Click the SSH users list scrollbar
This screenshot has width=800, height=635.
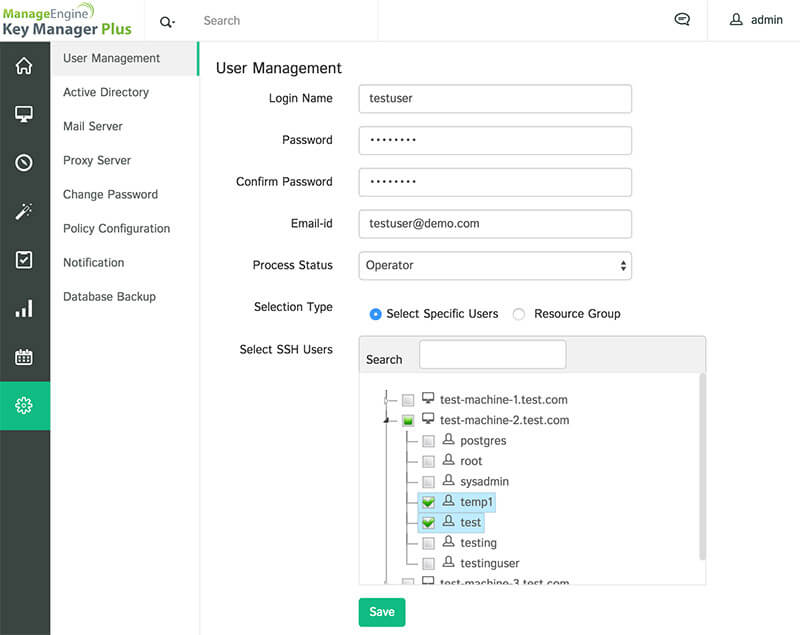coord(703,466)
